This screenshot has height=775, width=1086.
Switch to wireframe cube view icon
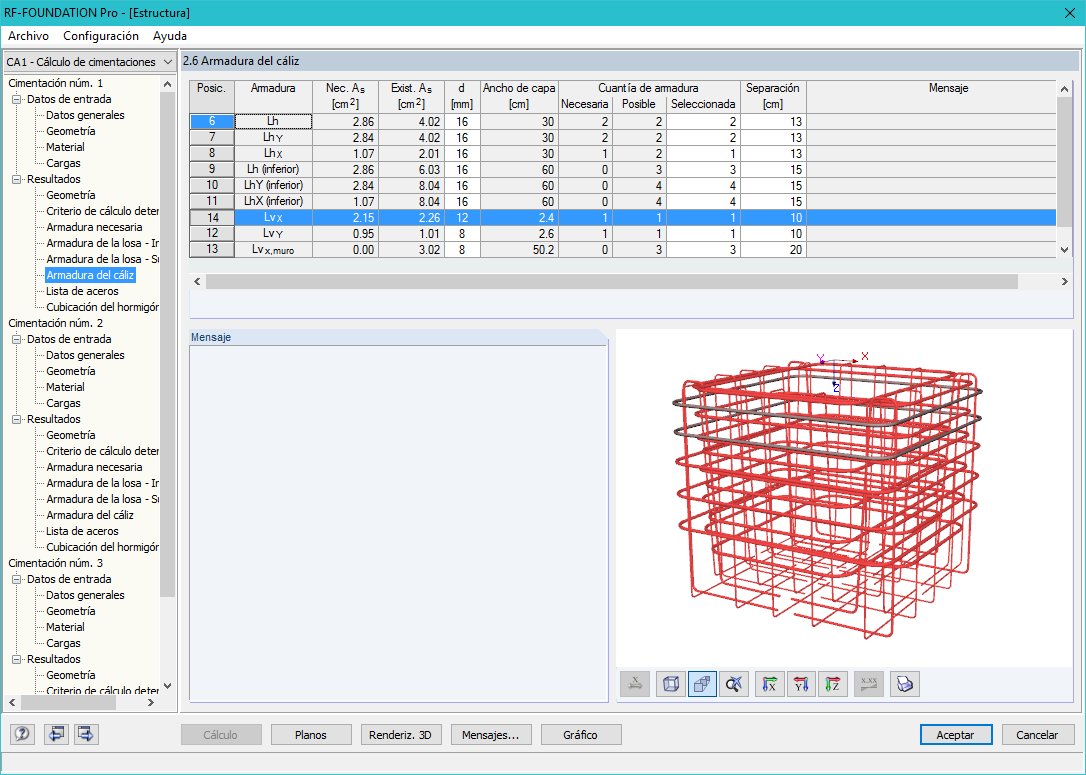pyautogui.click(x=670, y=684)
